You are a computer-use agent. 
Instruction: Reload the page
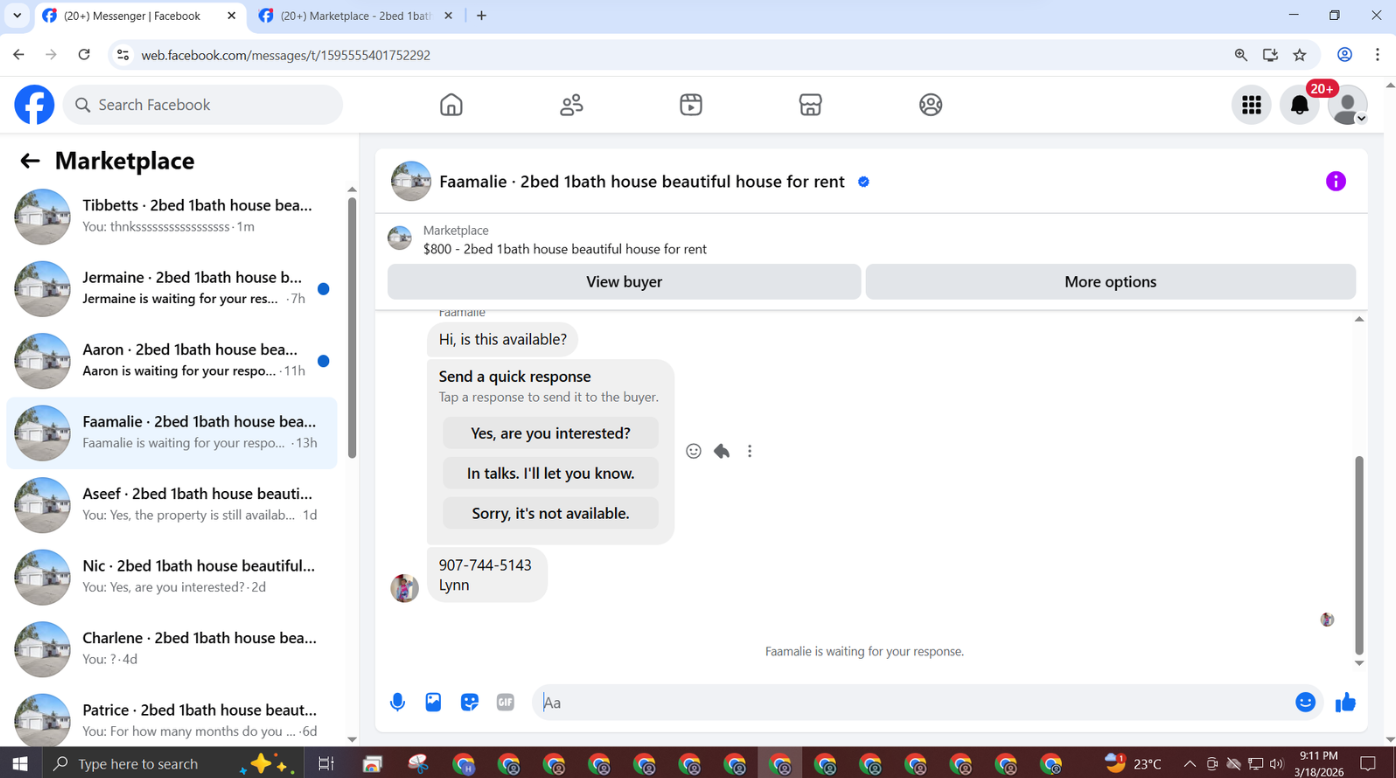pos(84,55)
